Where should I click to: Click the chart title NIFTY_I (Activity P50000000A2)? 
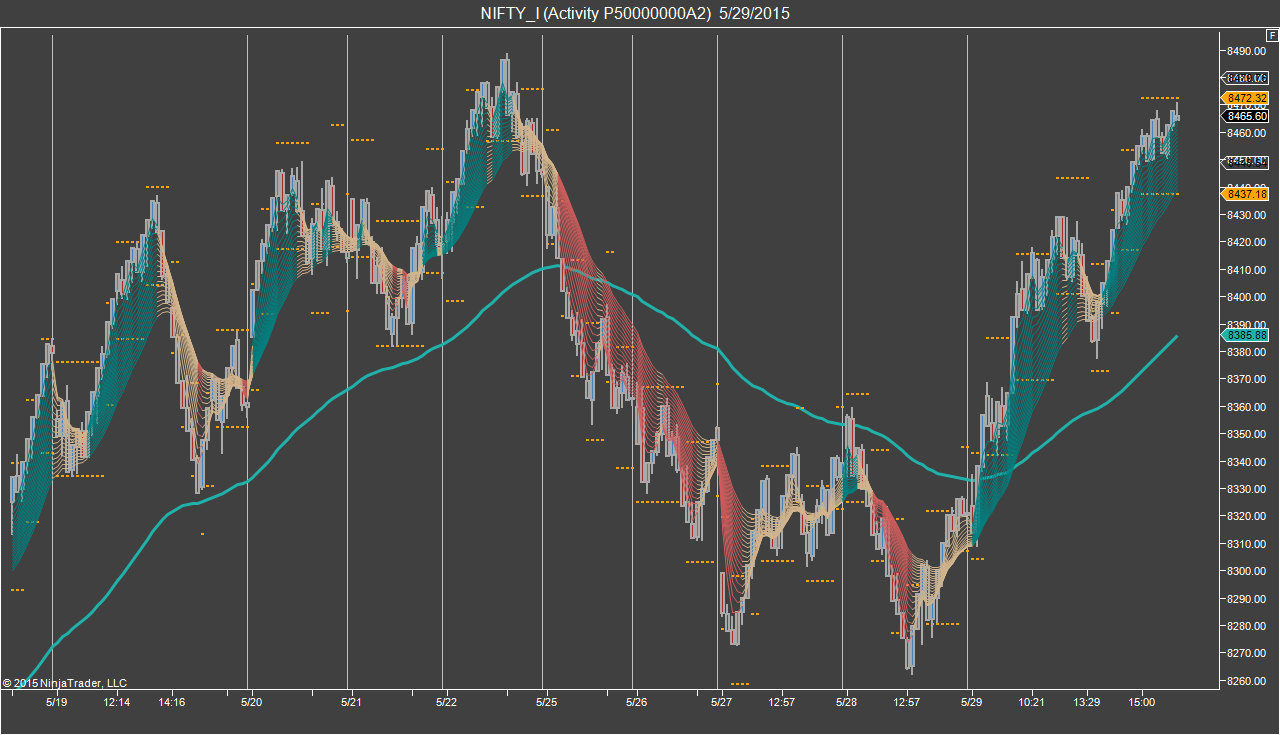tap(597, 13)
